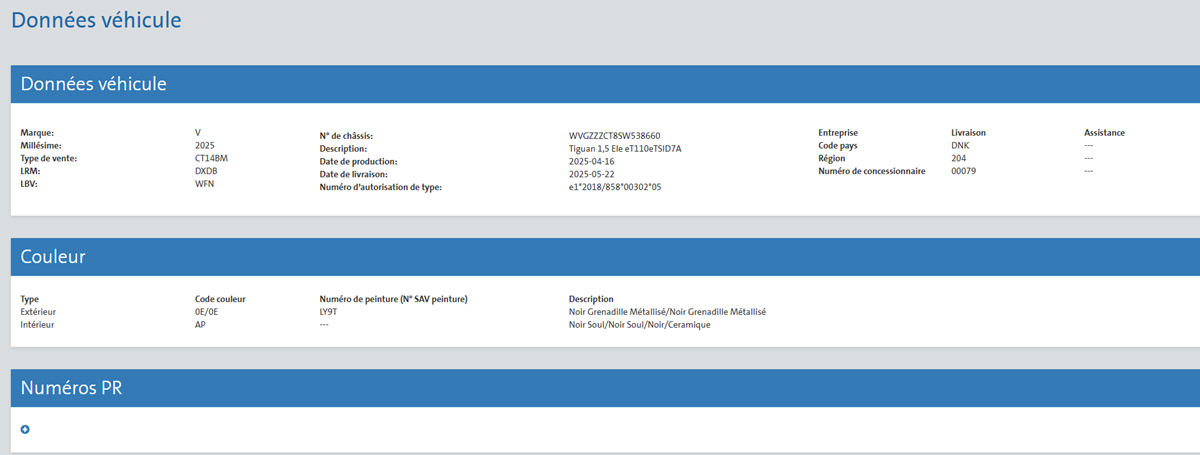Click the Données véhicule page title

pos(96,19)
